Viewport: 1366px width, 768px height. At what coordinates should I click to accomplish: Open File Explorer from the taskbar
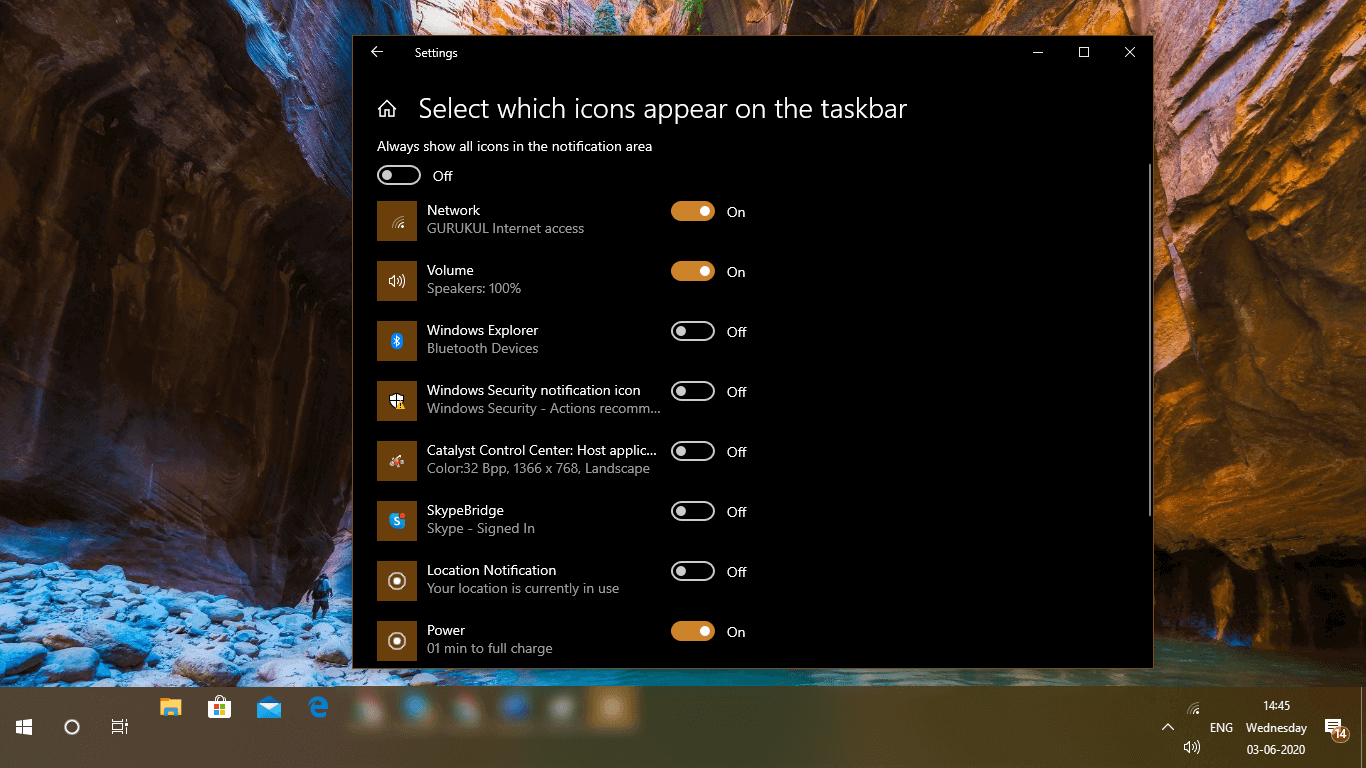170,707
